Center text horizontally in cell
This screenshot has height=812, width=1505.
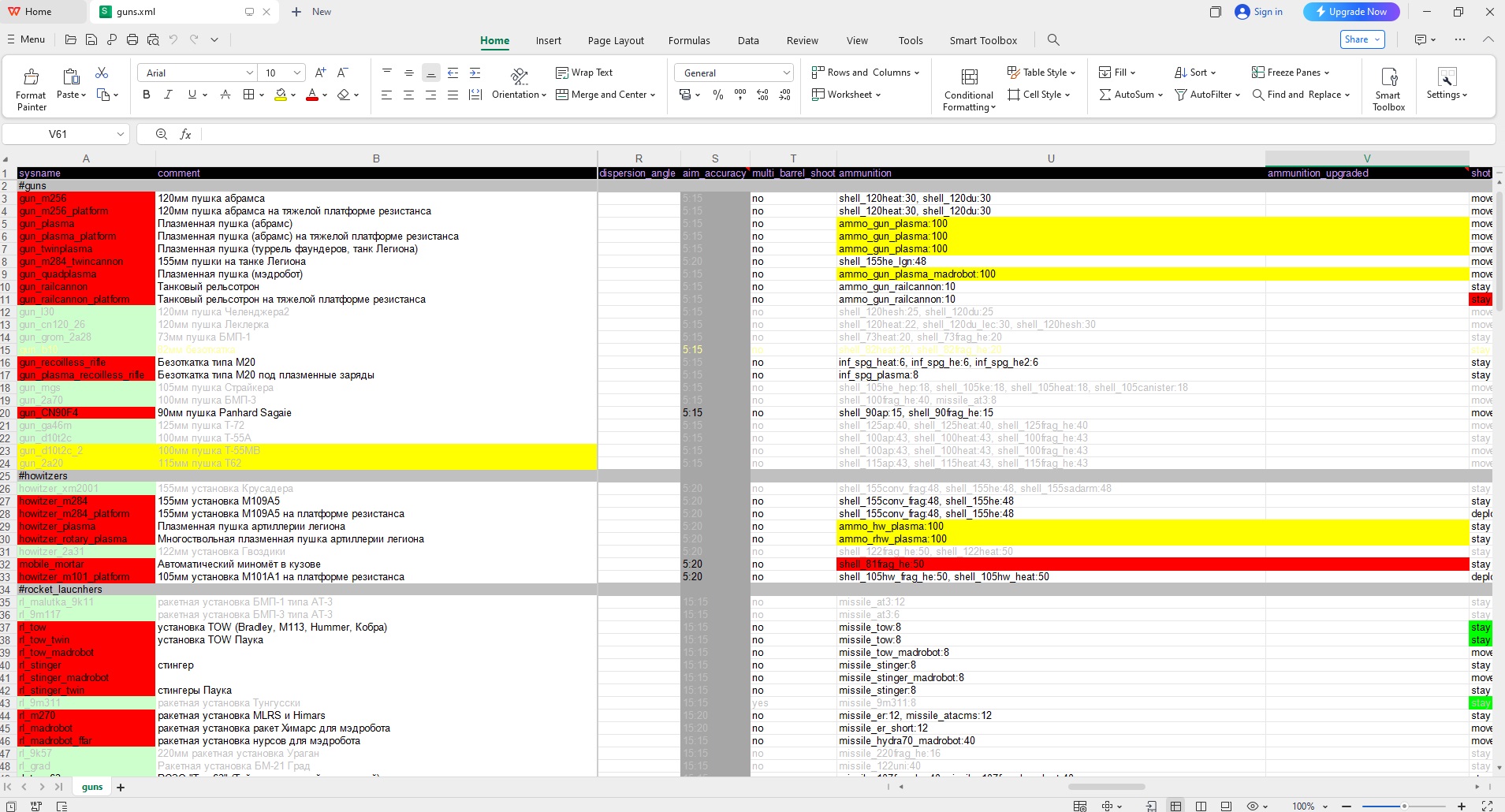click(x=408, y=95)
